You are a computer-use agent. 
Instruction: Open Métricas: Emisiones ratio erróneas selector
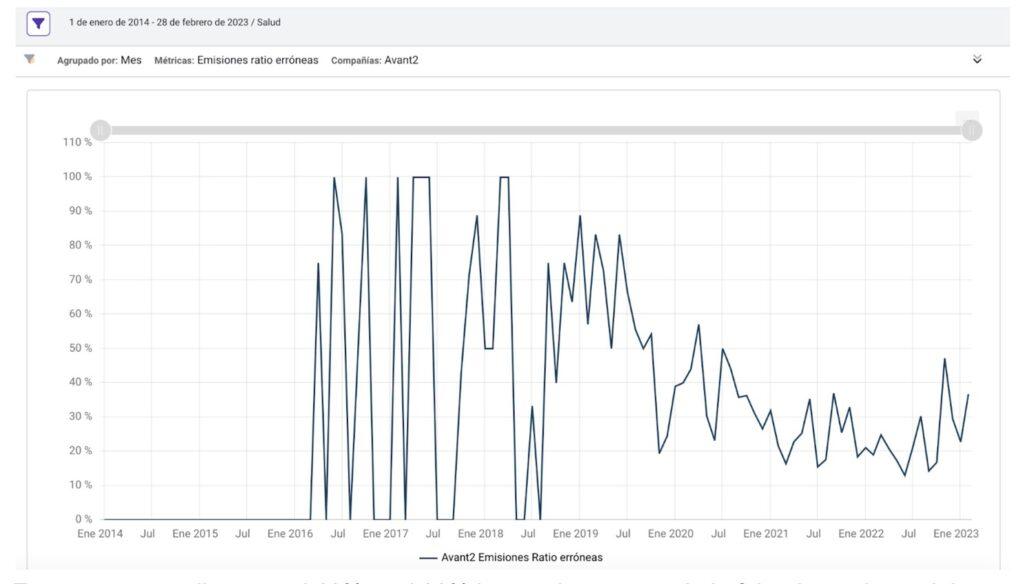tap(236, 60)
